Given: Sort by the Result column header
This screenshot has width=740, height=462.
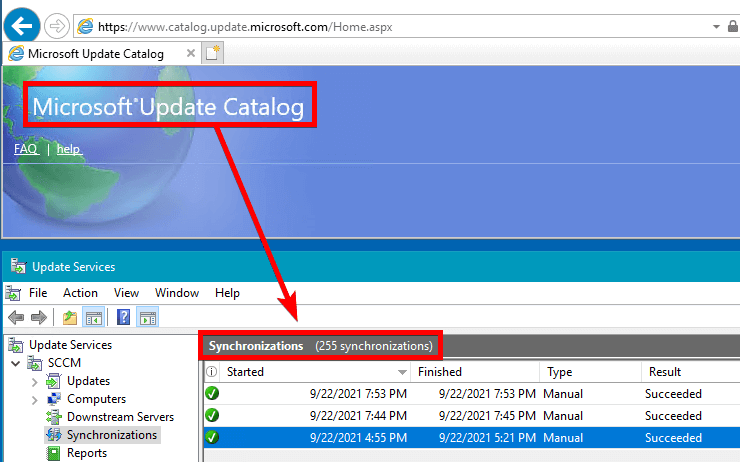Looking at the screenshot, I should click(691, 372).
